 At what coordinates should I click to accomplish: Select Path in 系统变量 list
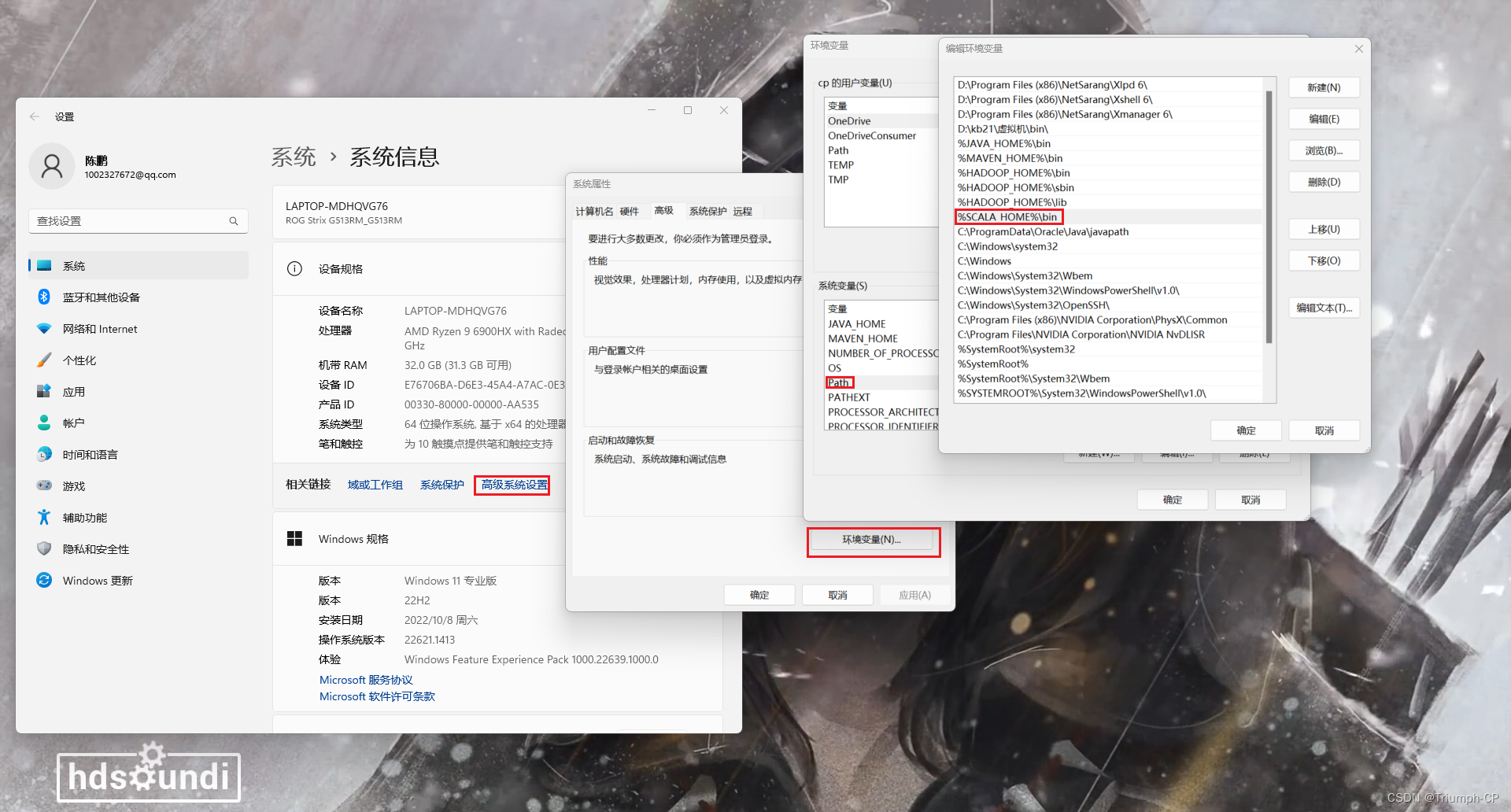(881, 383)
